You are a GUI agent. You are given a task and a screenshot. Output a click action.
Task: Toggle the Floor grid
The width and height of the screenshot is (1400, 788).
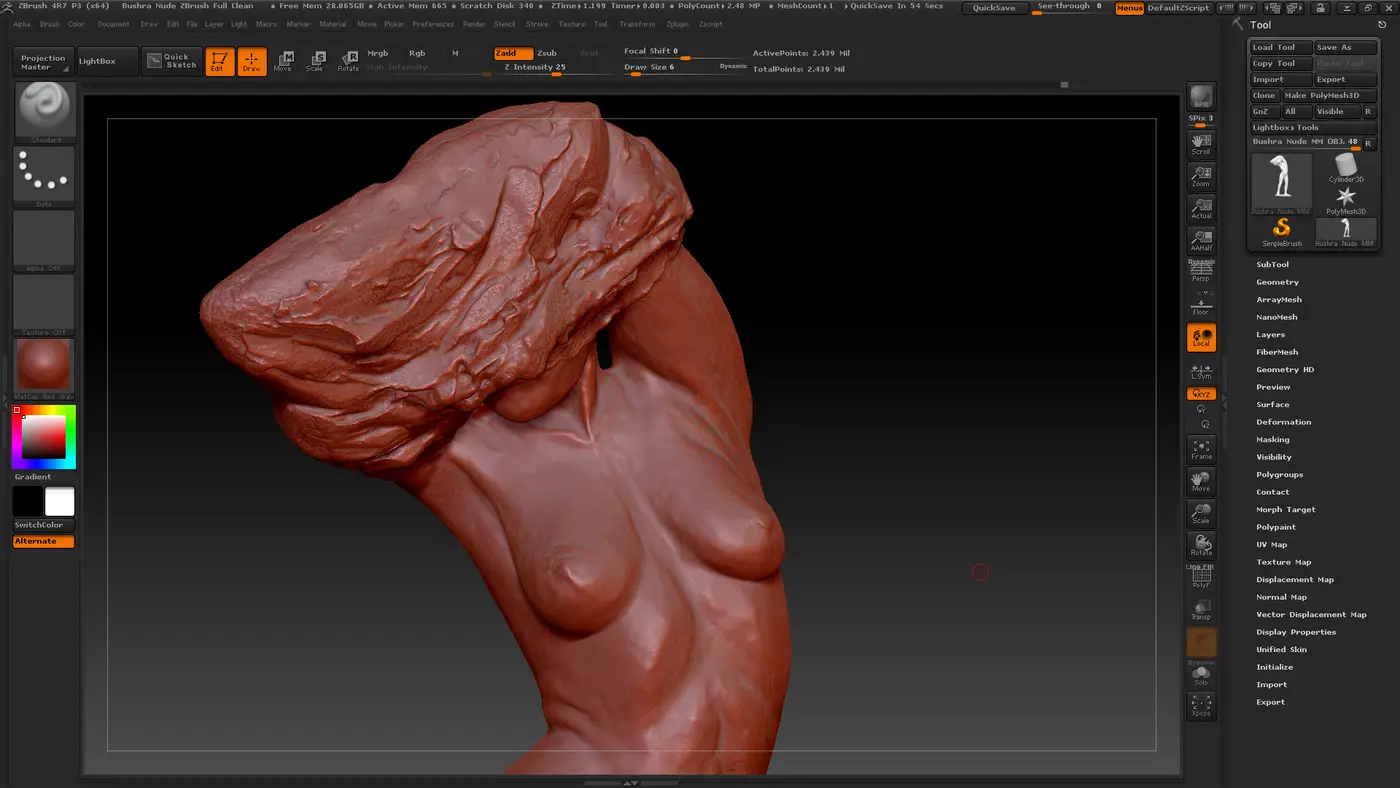(1201, 304)
